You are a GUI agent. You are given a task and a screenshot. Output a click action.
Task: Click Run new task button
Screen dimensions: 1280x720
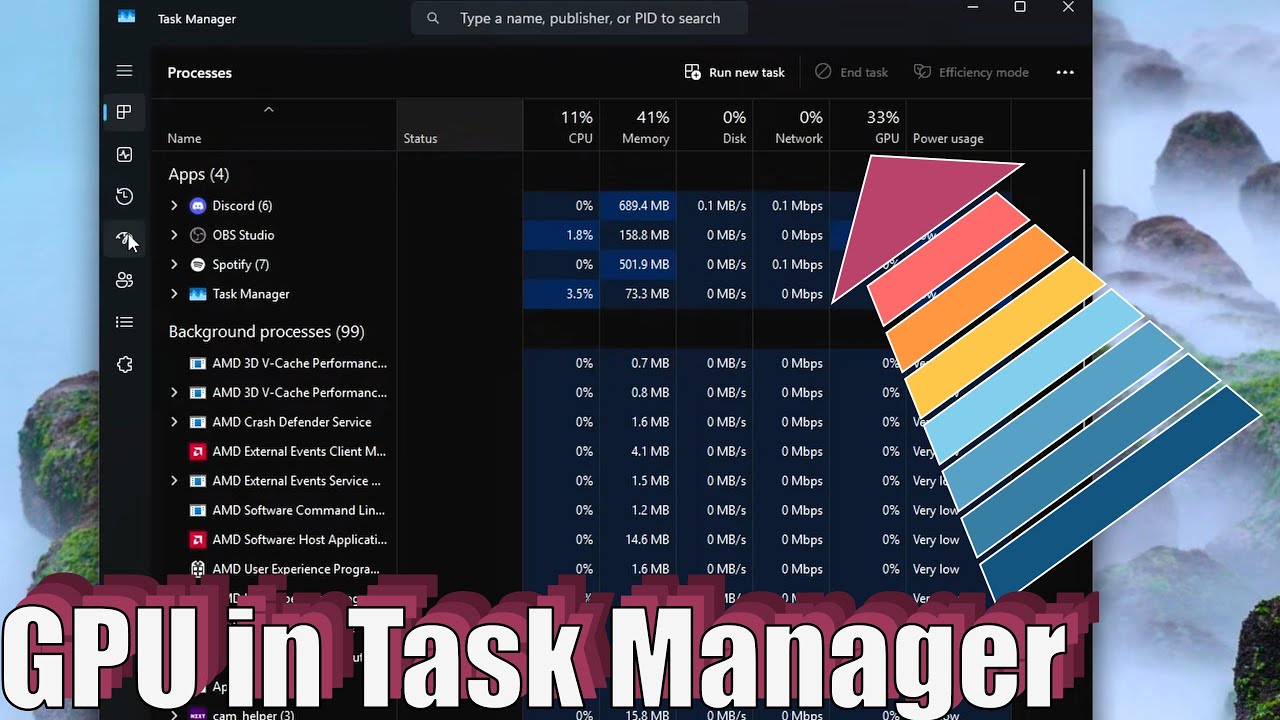(x=735, y=72)
